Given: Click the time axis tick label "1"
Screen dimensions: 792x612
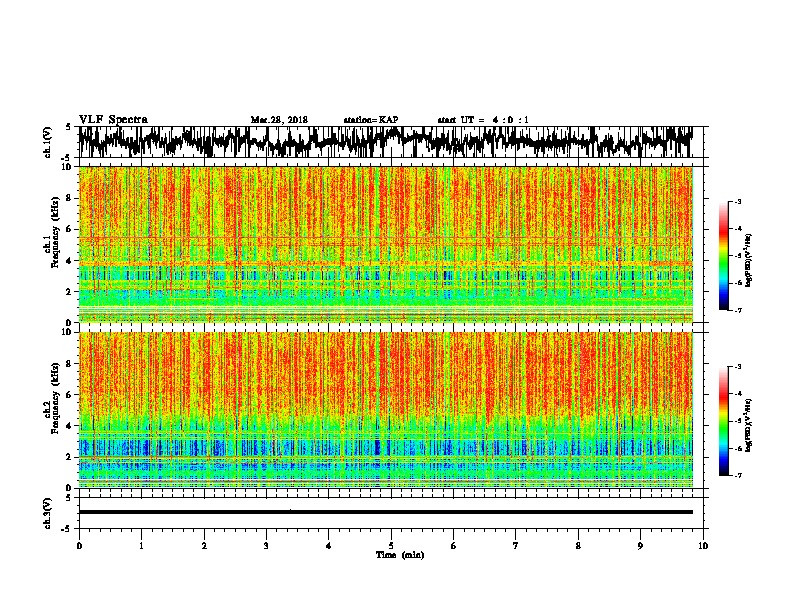Looking at the screenshot, I should 141,546.
